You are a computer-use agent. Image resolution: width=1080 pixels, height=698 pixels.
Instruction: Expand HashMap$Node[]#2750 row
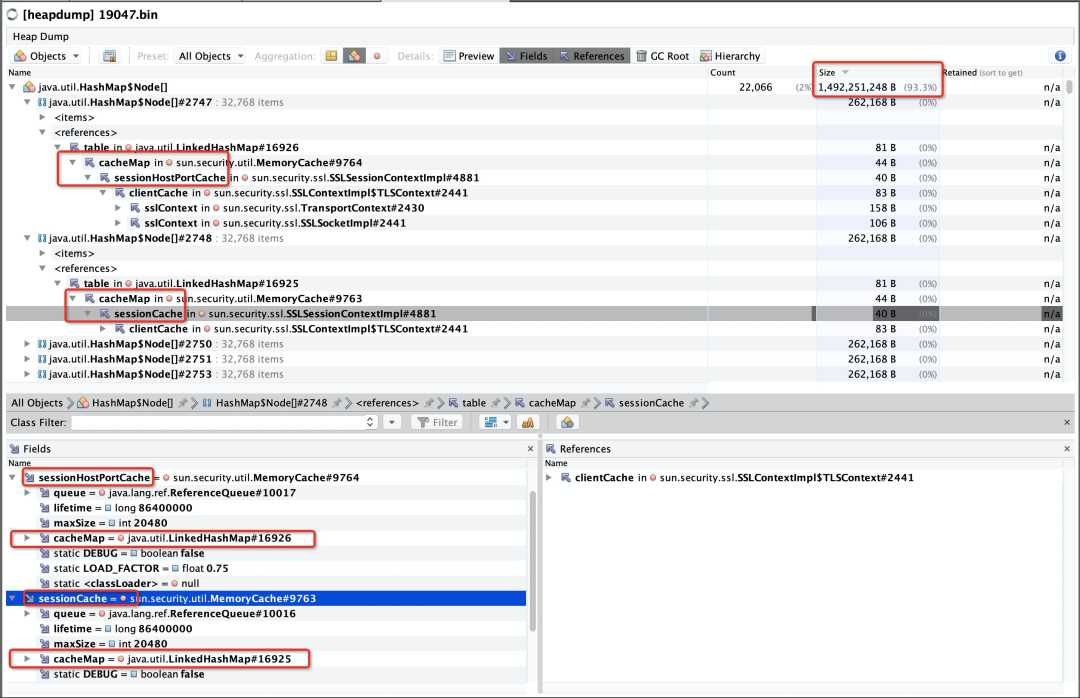point(27,344)
